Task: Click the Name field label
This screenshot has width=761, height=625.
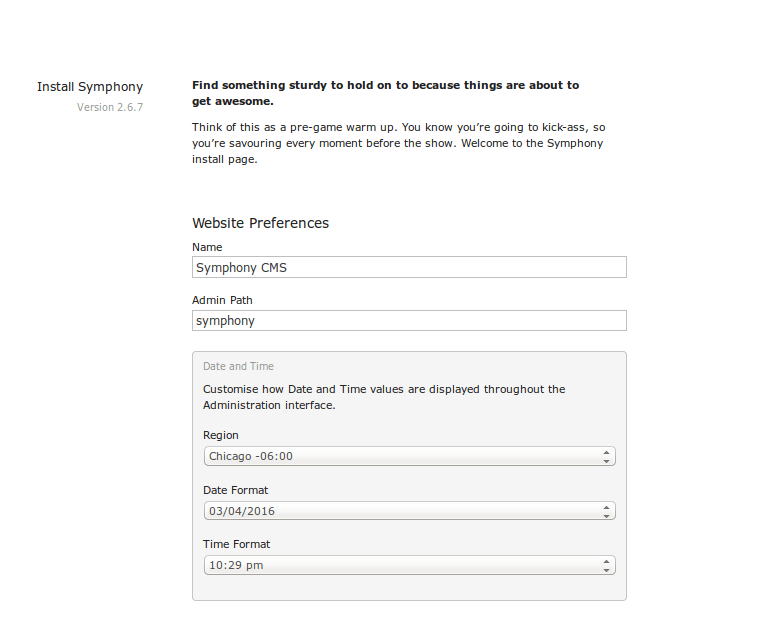Action: 207,247
